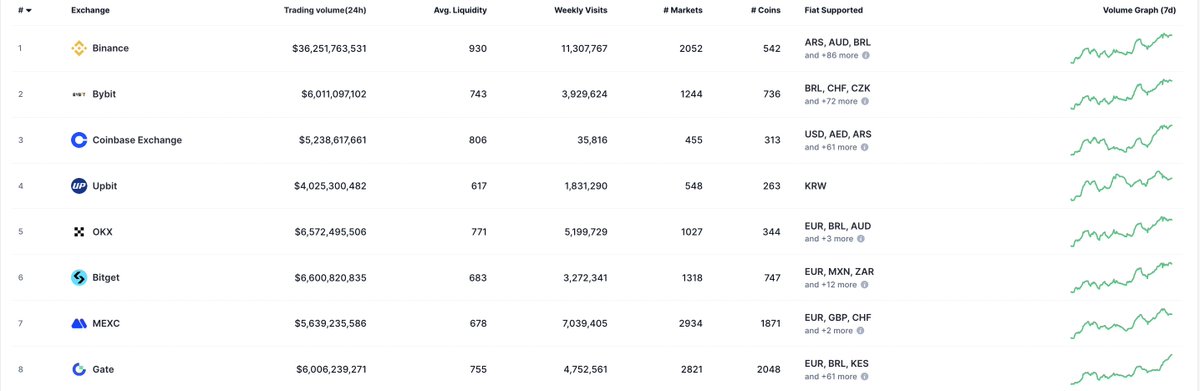
Task: Sort table by # Markets header
Action: (684, 10)
